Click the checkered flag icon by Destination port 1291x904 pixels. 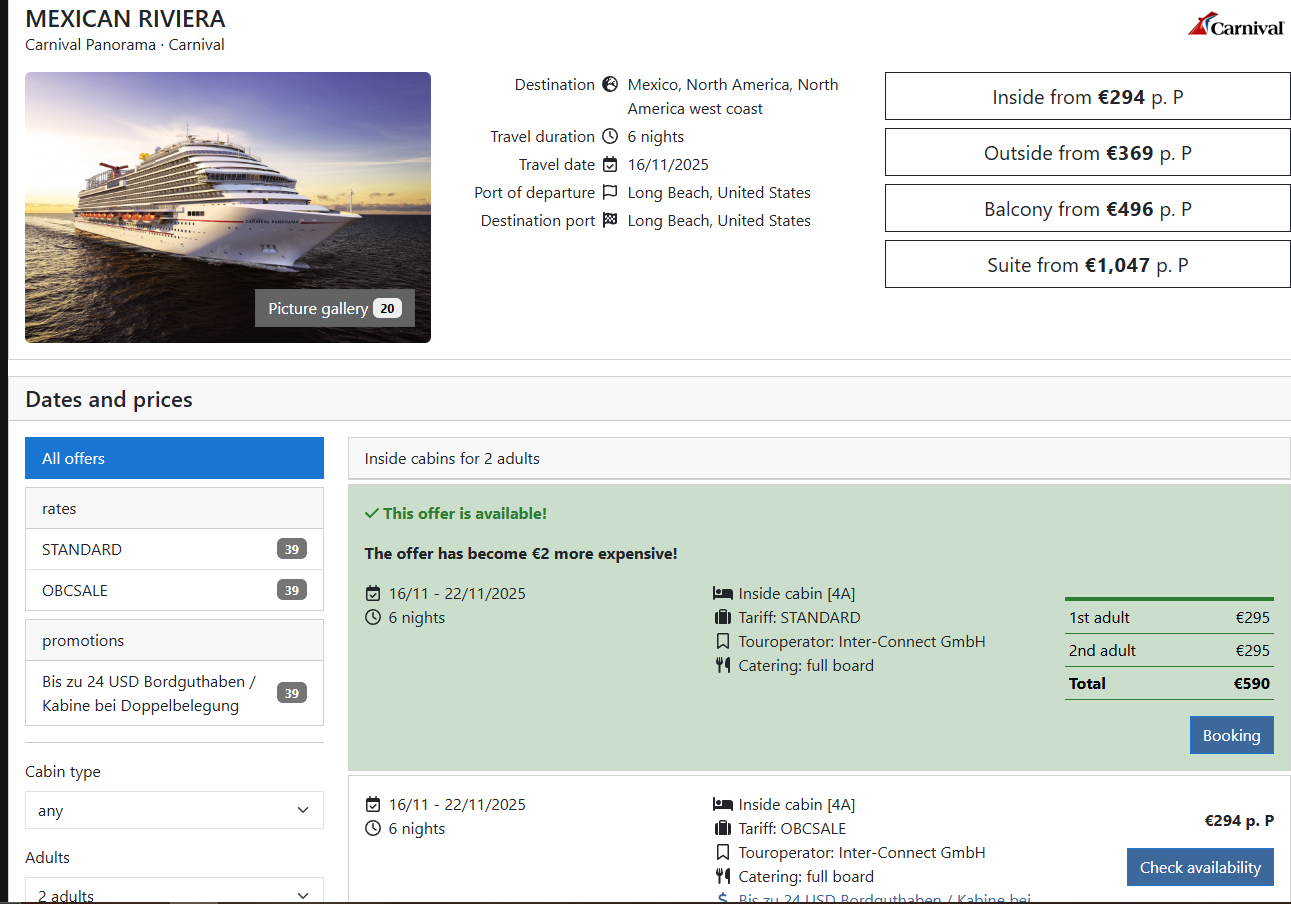click(611, 221)
